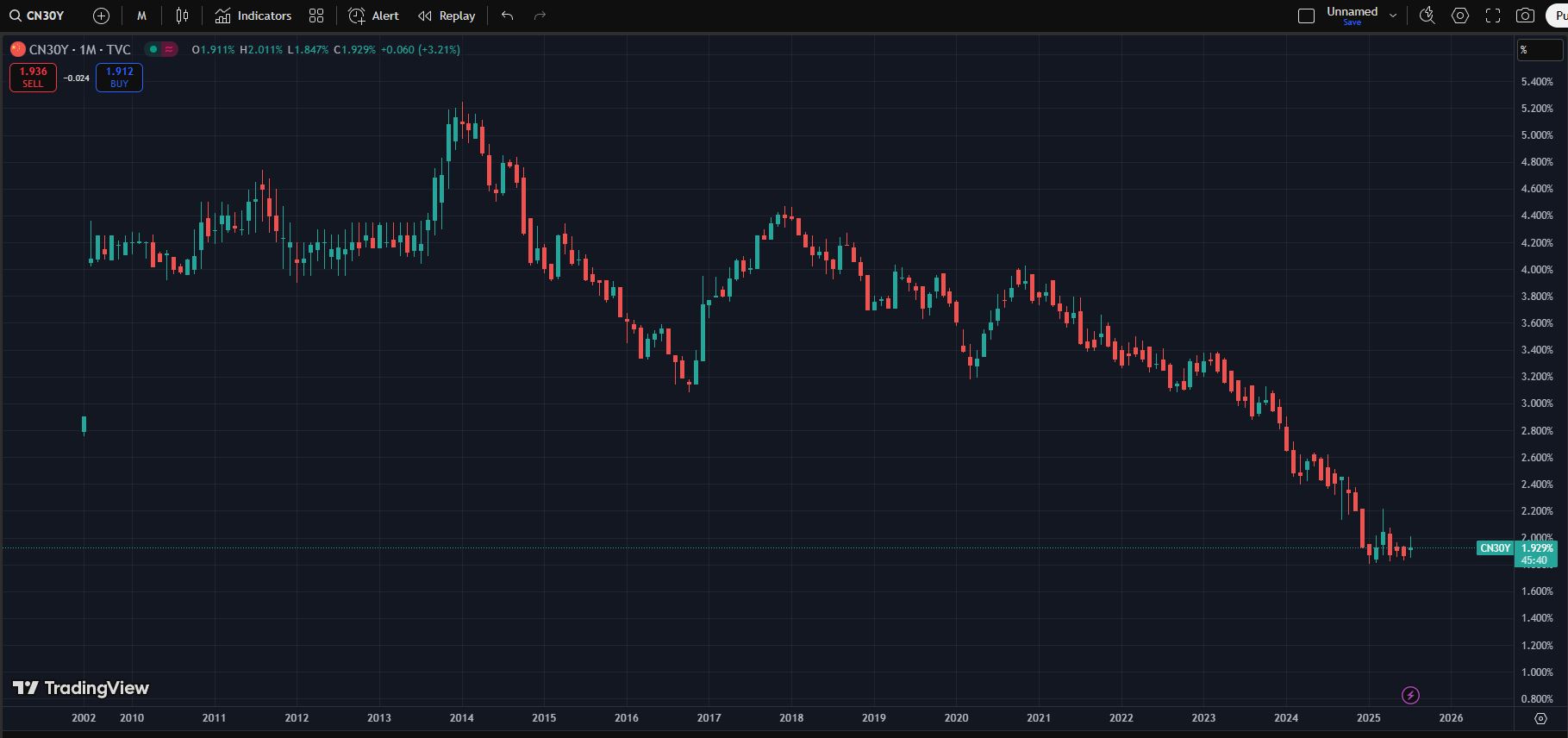This screenshot has width=1568, height=738.
Task: Click the pink data-mode indicator in legend
Action: (x=169, y=49)
